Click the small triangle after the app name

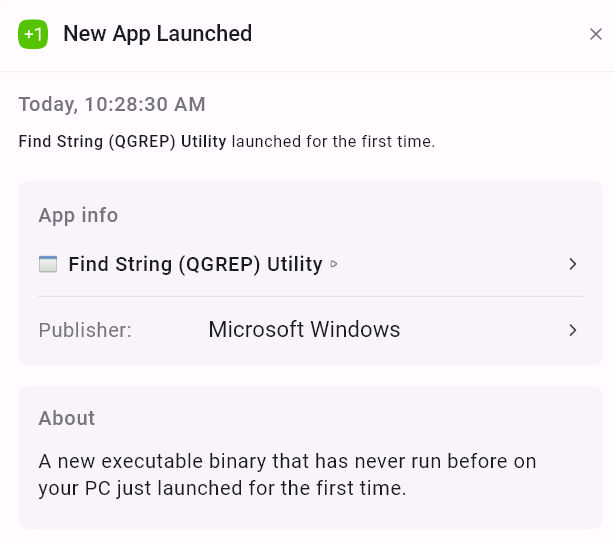(x=334, y=265)
